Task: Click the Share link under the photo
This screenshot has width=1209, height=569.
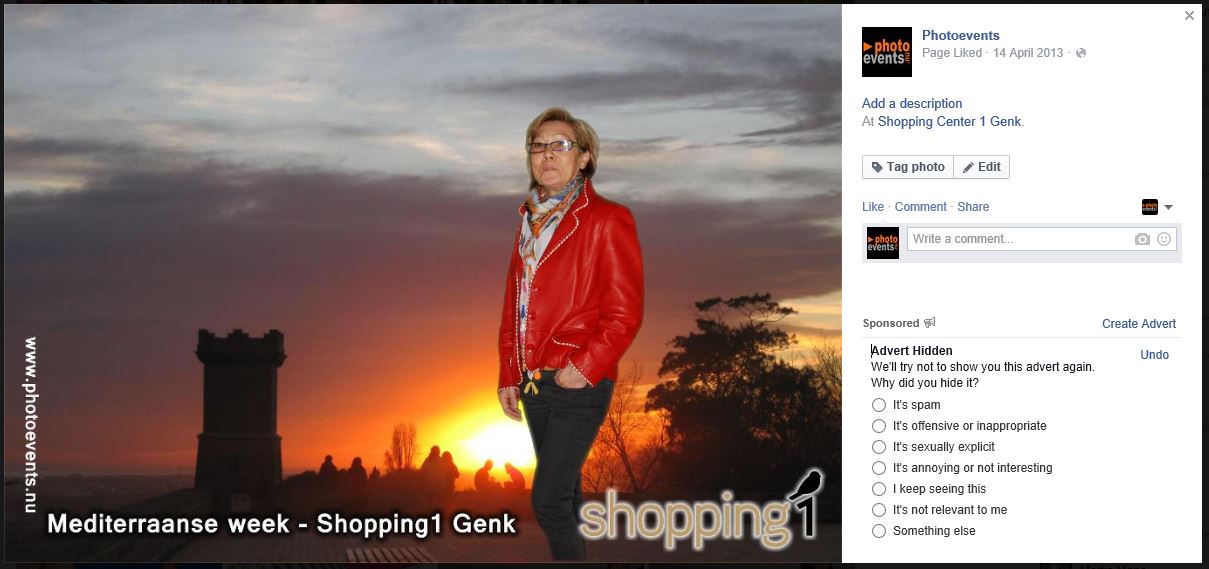Action: [x=973, y=207]
